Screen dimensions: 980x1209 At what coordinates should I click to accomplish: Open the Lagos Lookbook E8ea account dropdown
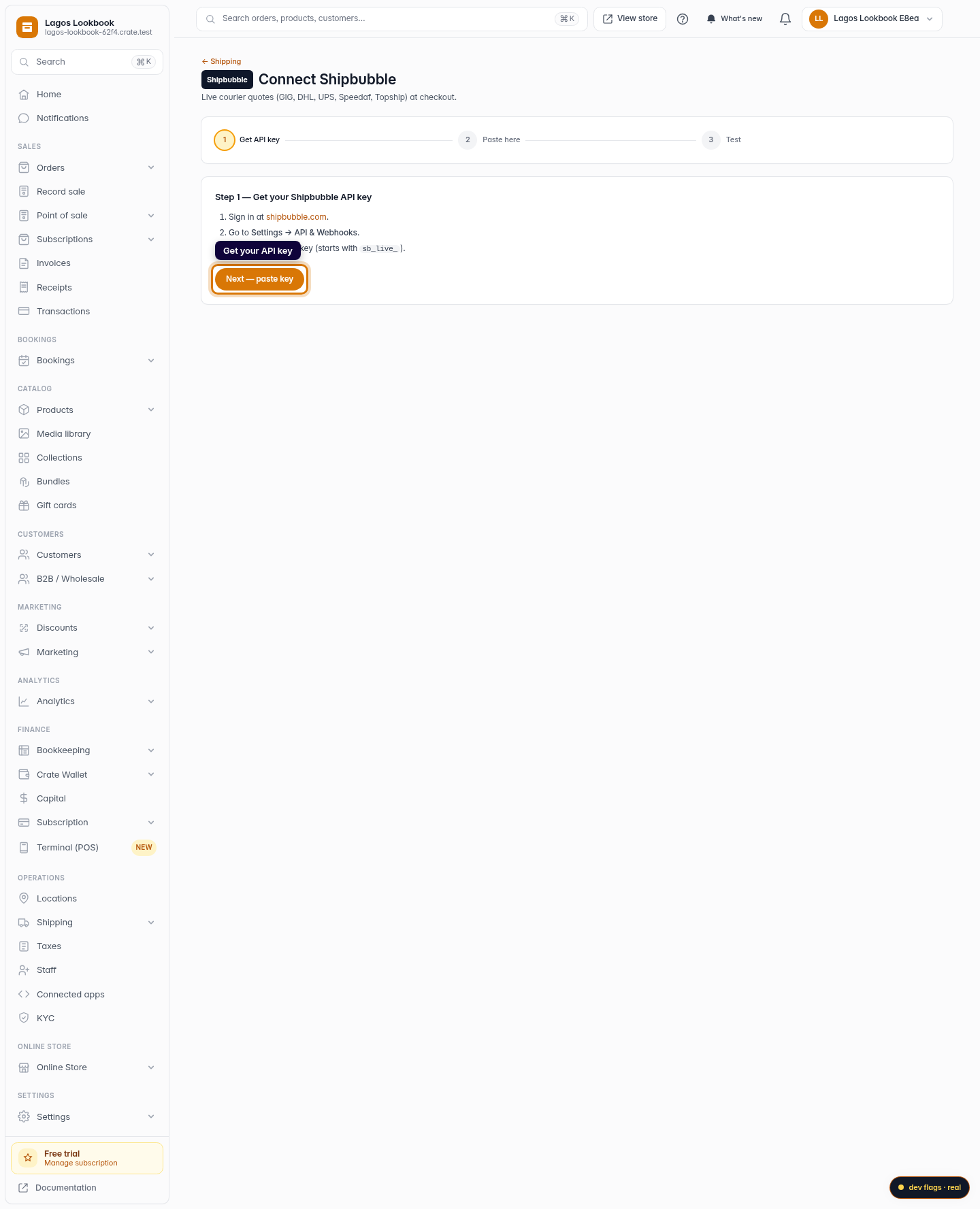click(872, 19)
